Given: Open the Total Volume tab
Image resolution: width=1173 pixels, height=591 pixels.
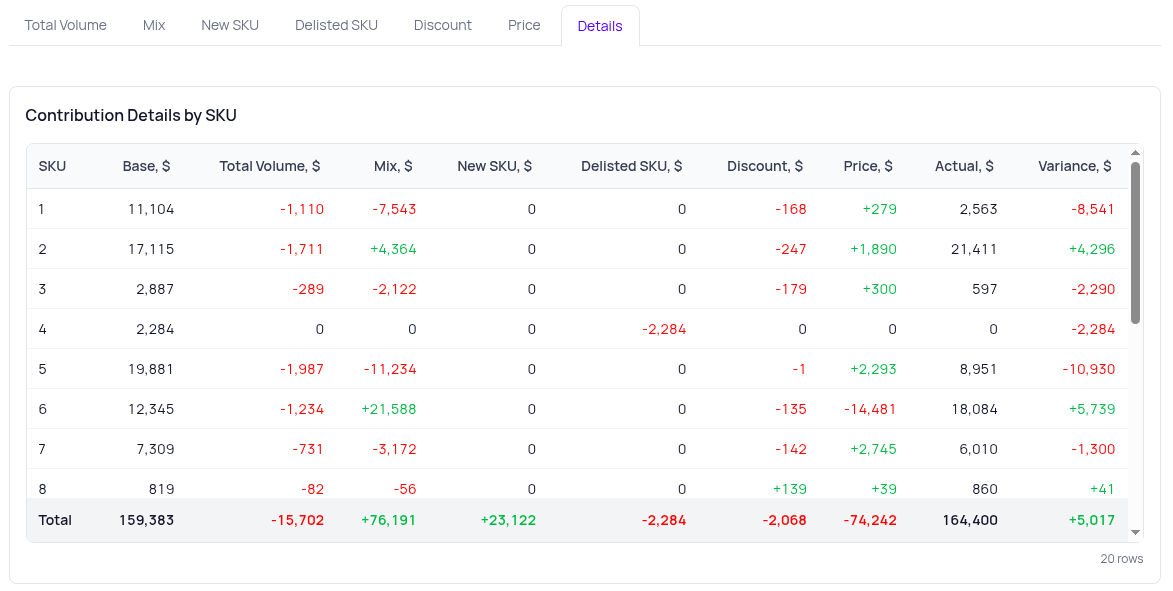Looking at the screenshot, I should coord(66,25).
